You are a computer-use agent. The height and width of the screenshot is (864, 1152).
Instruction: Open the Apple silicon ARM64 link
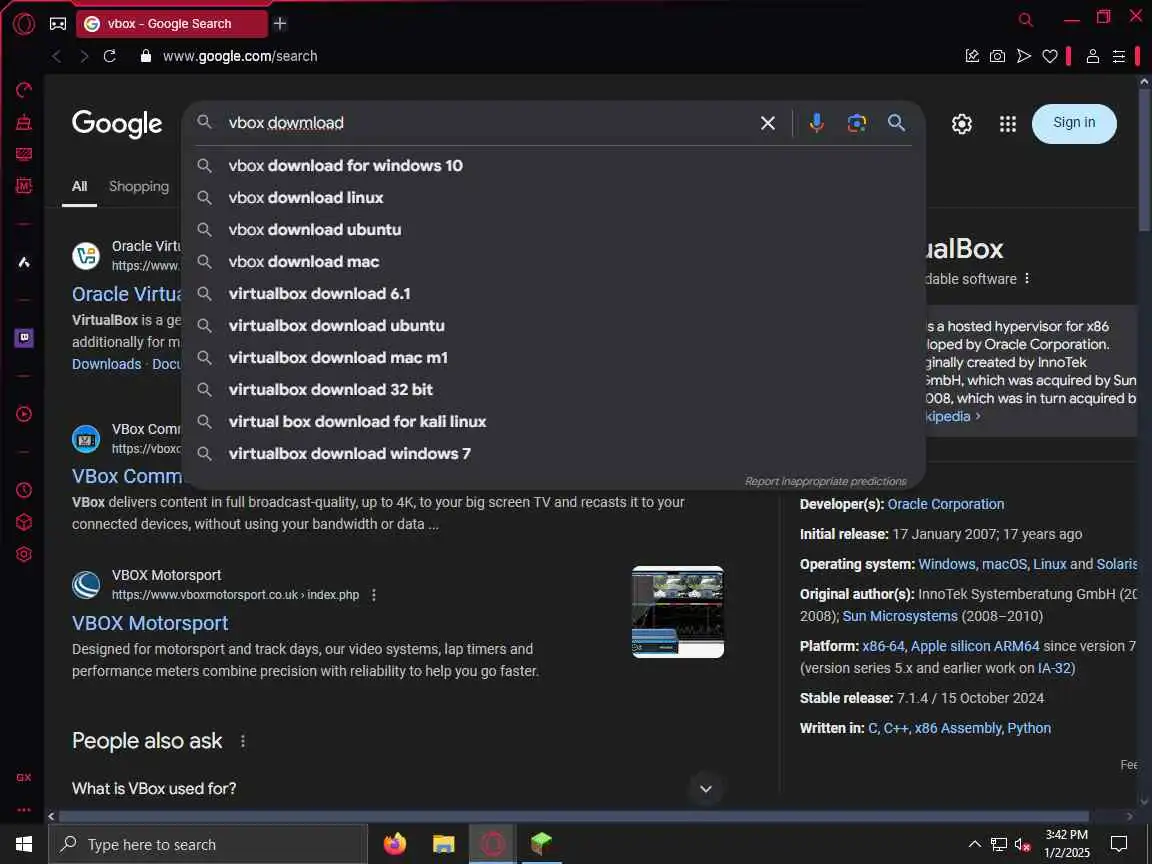975,647
